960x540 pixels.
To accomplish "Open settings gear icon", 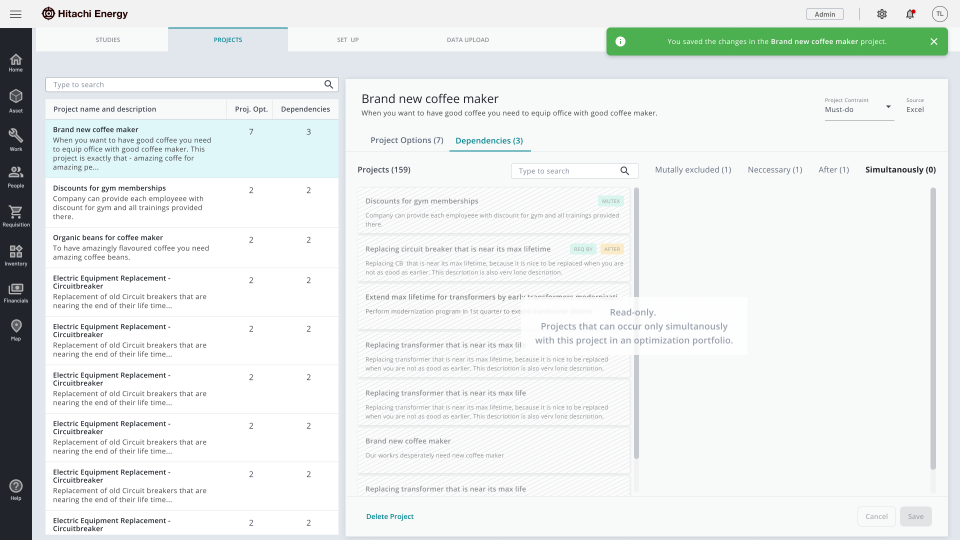I will click(x=881, y=14).
